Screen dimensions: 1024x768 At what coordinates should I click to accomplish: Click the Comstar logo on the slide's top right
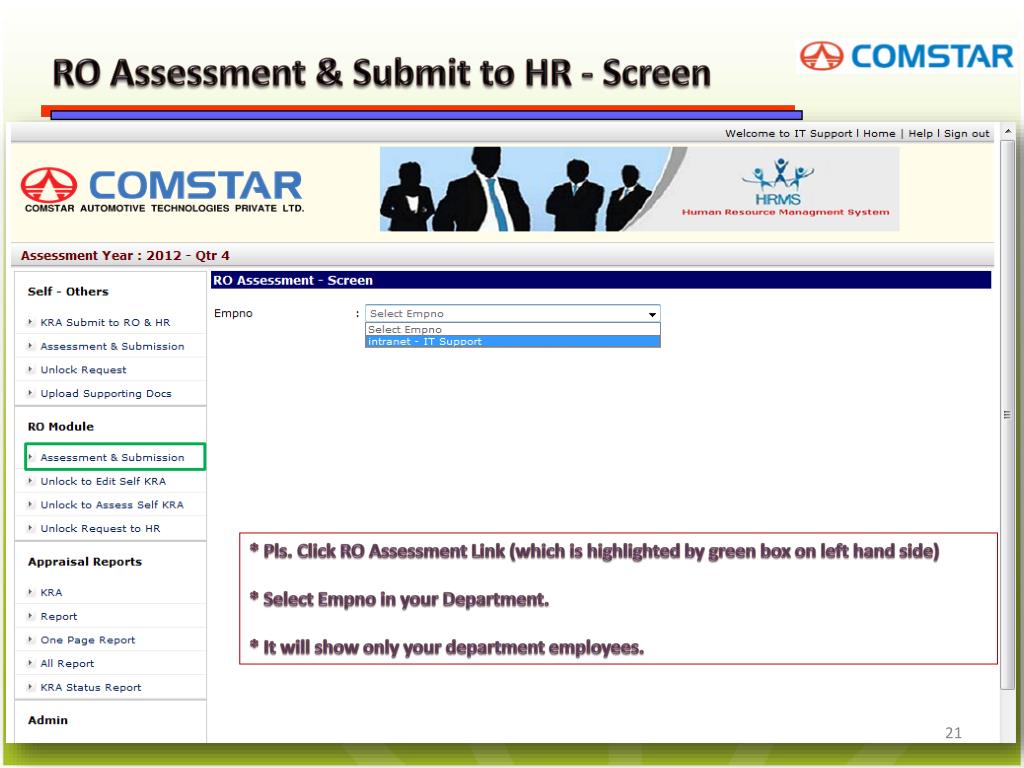tap(906, 56)
